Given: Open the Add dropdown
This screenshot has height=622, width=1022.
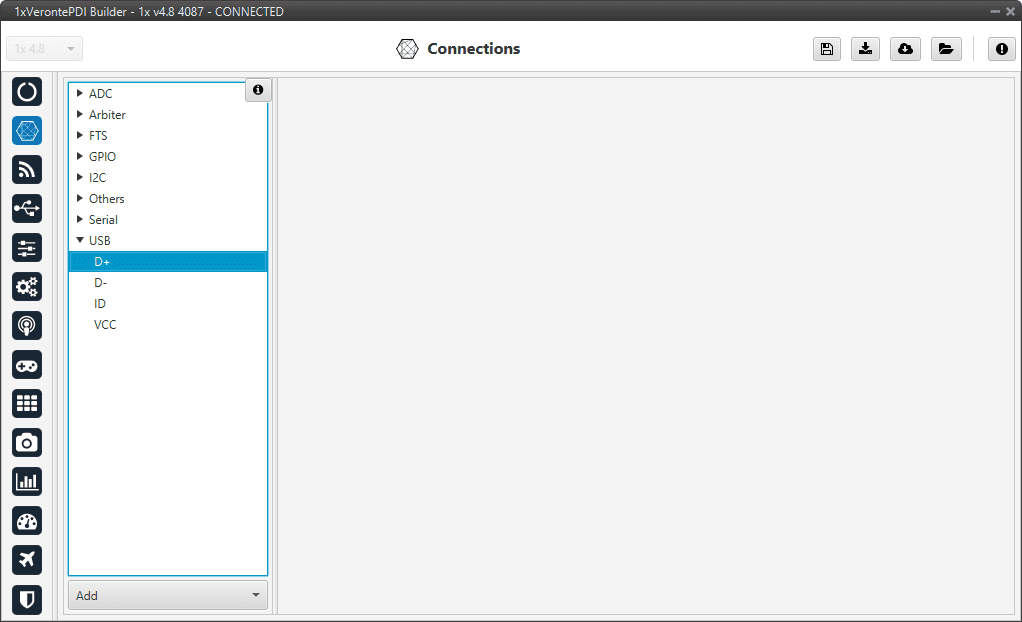Looking at the screenshot, I should click(x=168, y=595).
